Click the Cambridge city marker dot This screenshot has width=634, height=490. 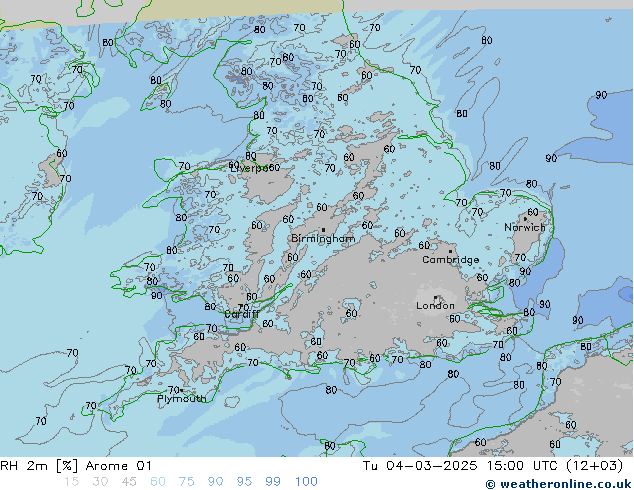tap(450, 251)
